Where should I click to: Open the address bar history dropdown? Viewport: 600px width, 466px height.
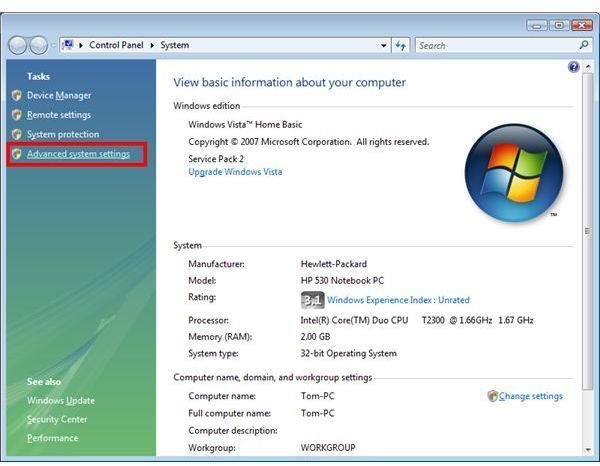[x=383, y=46]
